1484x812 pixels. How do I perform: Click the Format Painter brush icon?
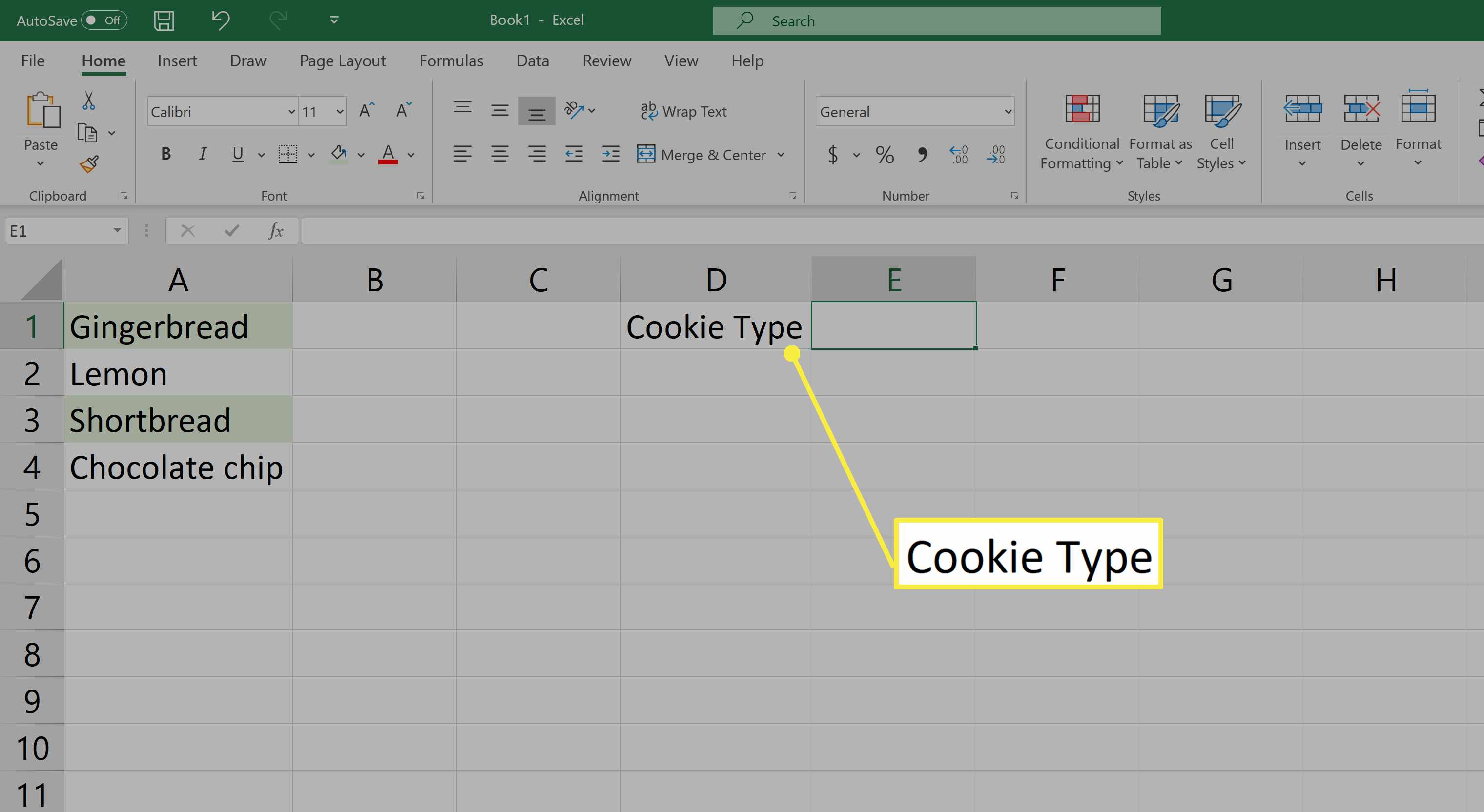point(89,164)
